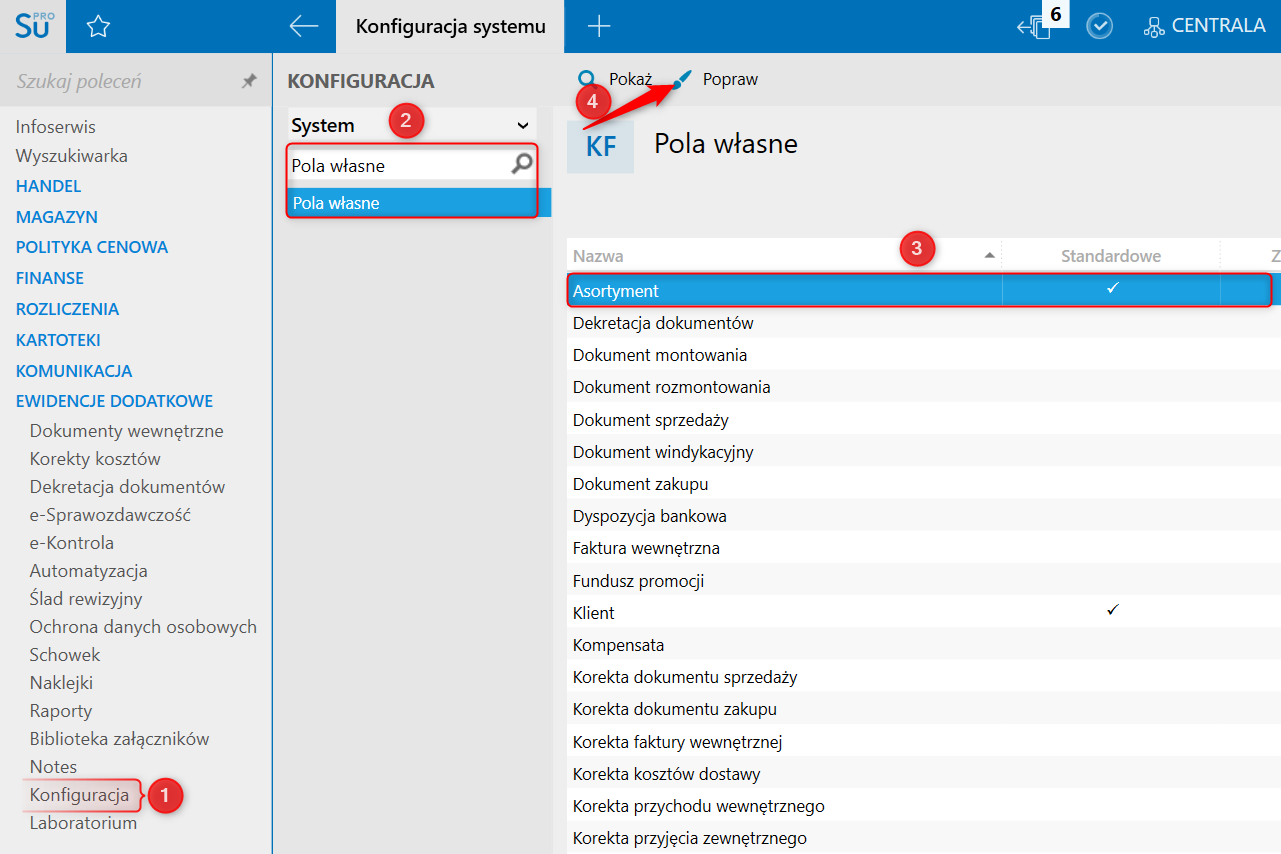Image resolution: width=1281 pixels, height=854 pixels.
Task: Open favorites with the star icon
Action: (98, 27)
